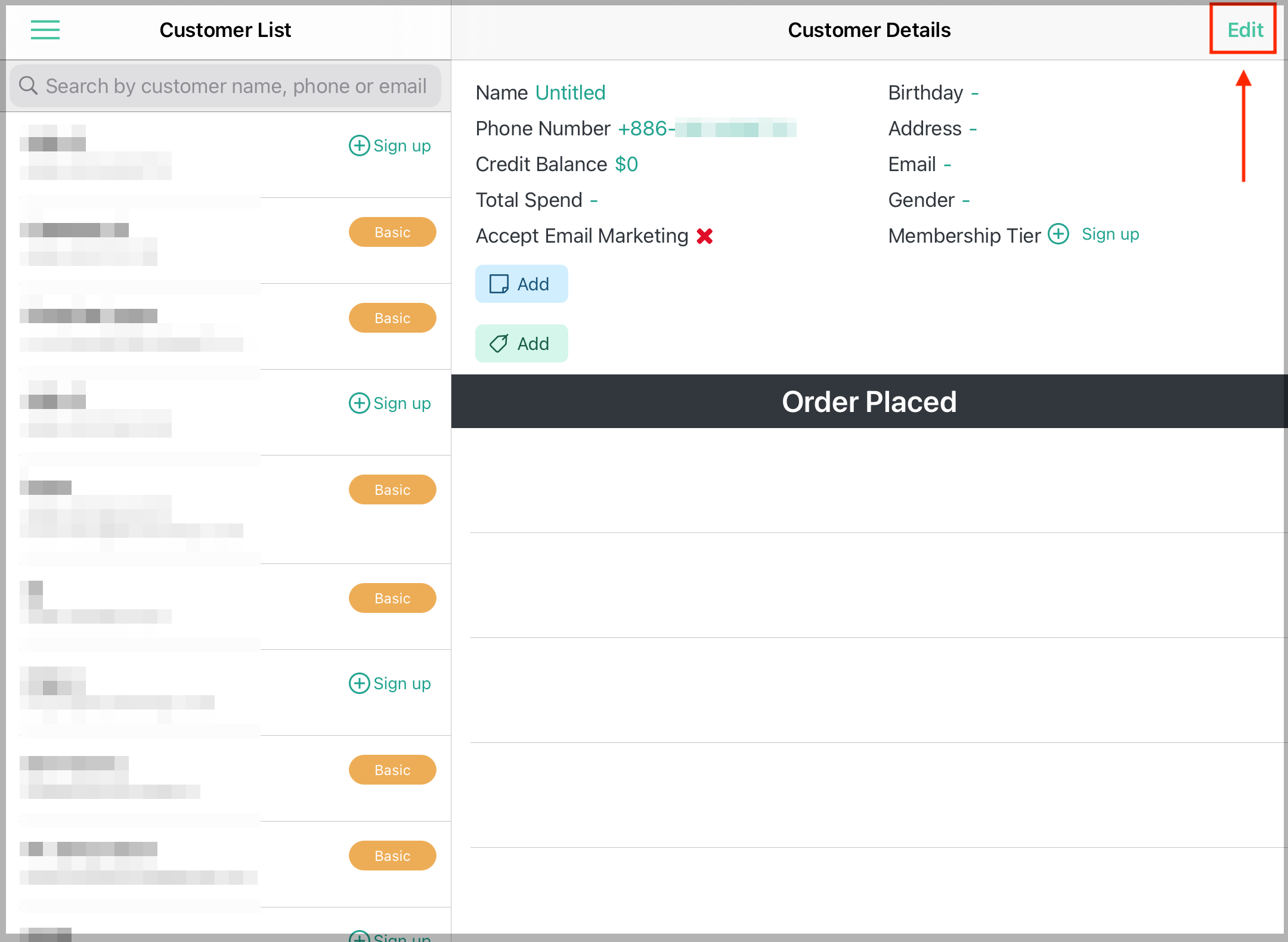Click Sign up for the first customer row
Image resolution: width=1288 pixels, height=942 pixels.
[x=390, y=145]
